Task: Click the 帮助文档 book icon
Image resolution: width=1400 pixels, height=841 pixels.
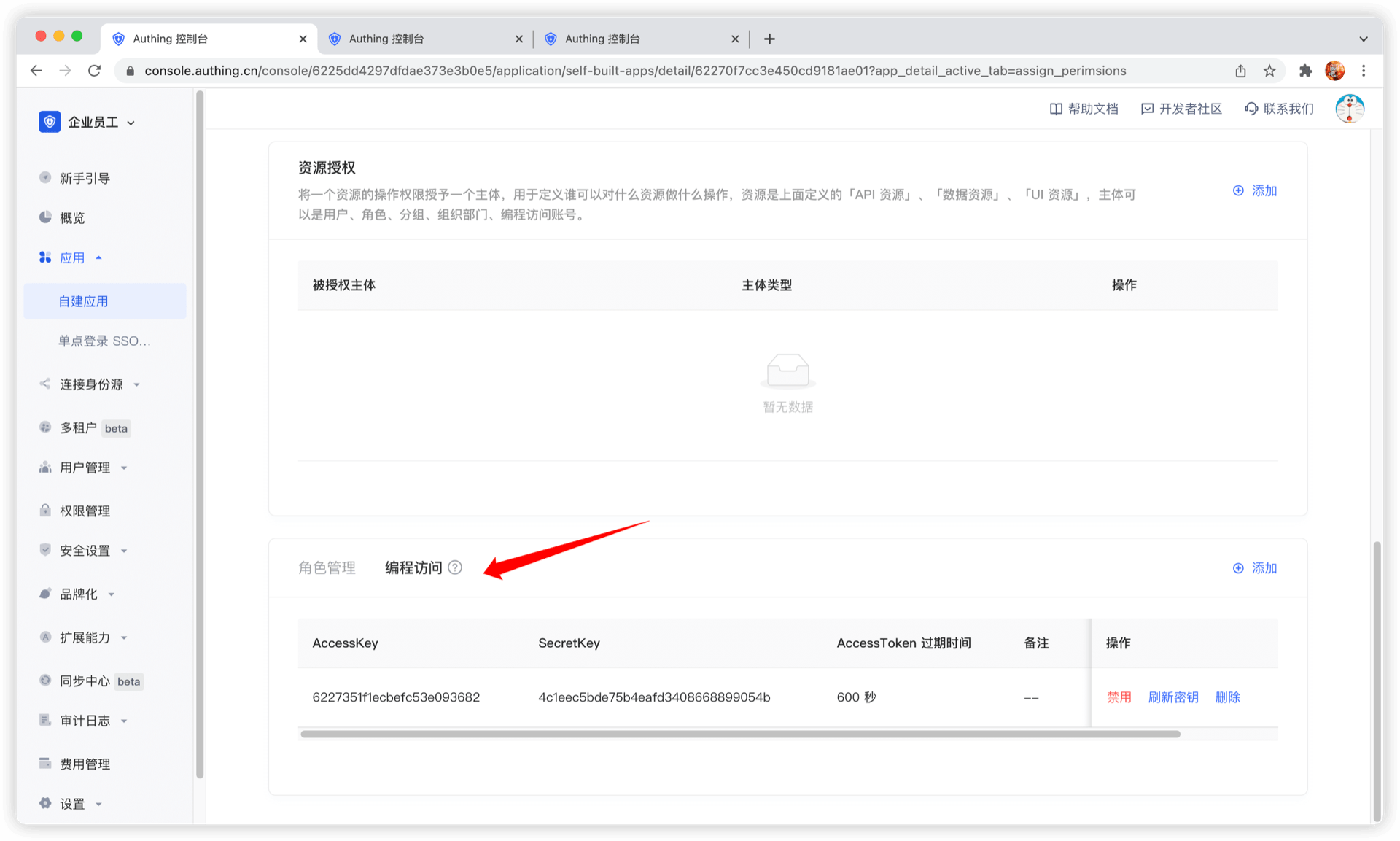Action: point(1056,109)
